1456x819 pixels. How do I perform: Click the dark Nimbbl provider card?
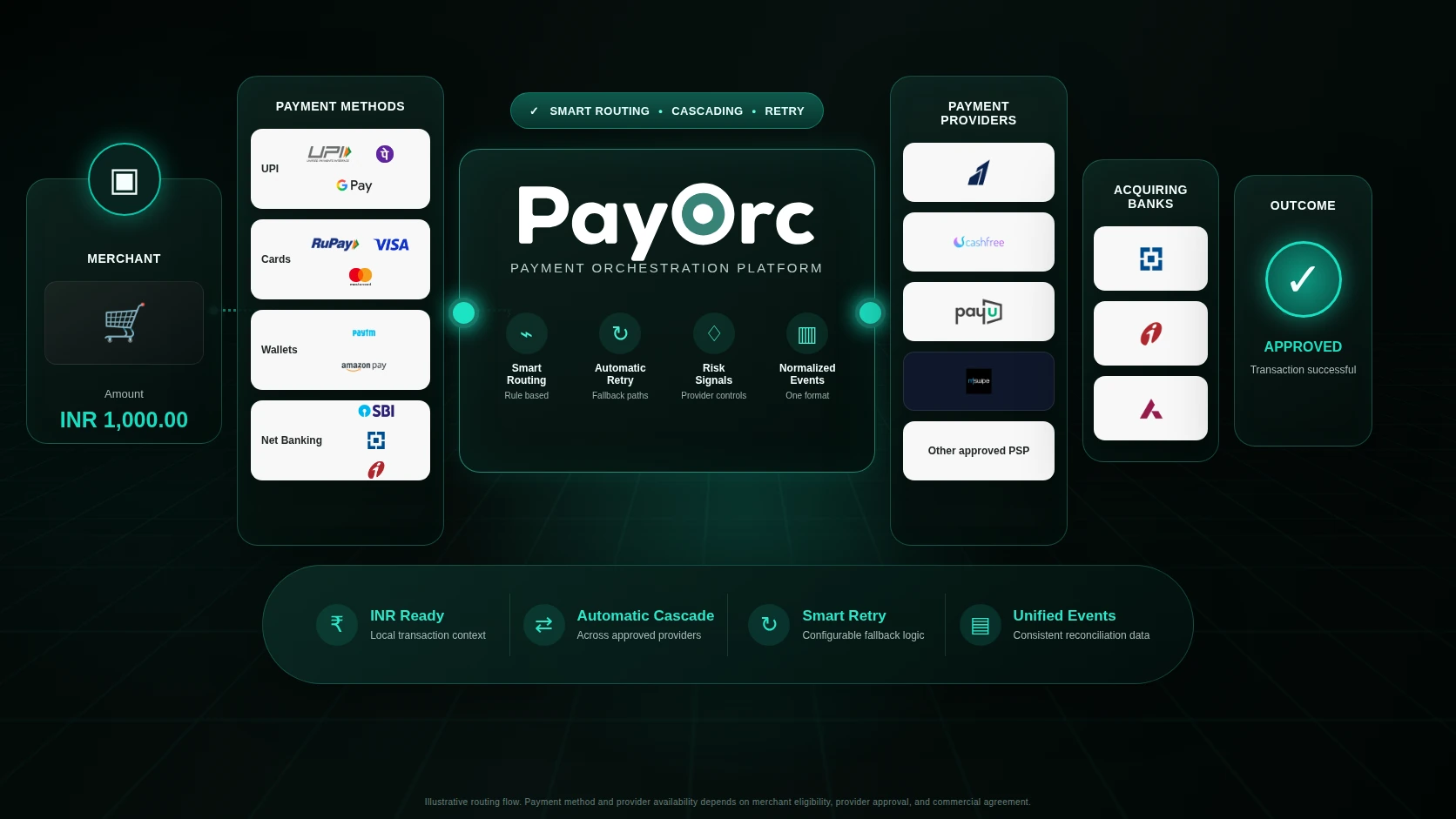tap(979, 381)
